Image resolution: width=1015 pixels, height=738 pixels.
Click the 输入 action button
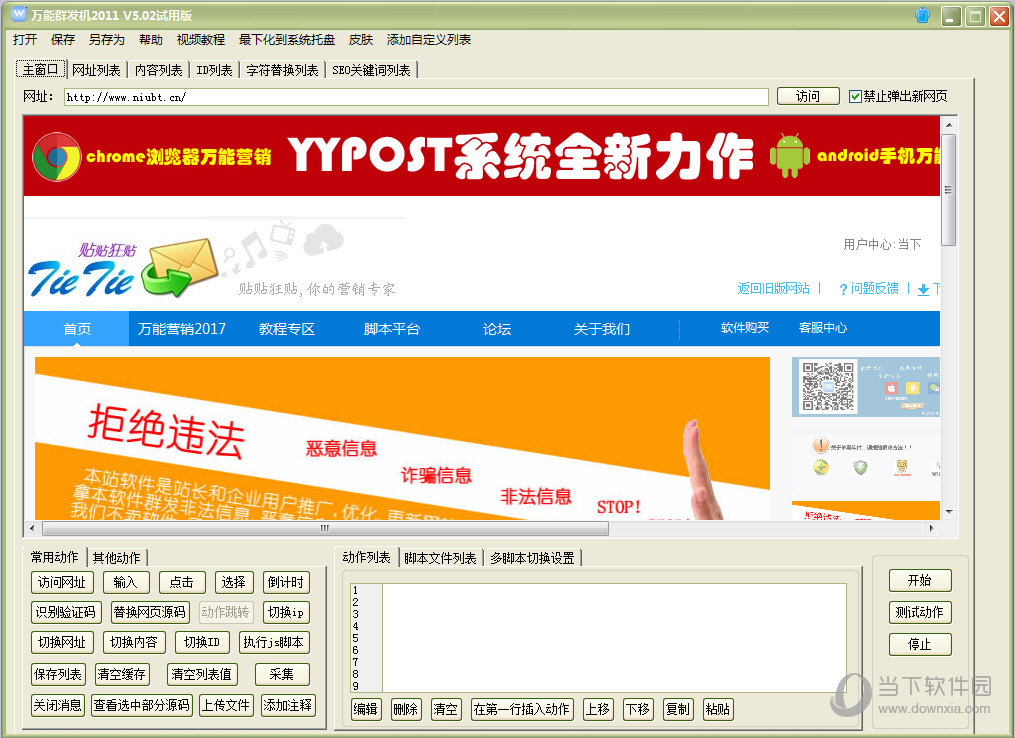click(126, 582)
